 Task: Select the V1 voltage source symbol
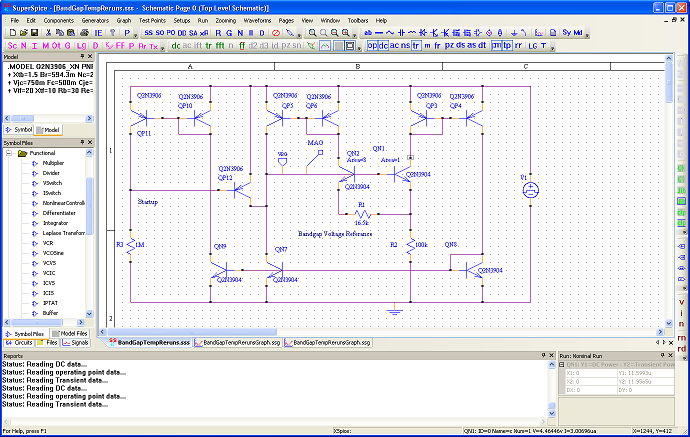(x=530, y=190)
